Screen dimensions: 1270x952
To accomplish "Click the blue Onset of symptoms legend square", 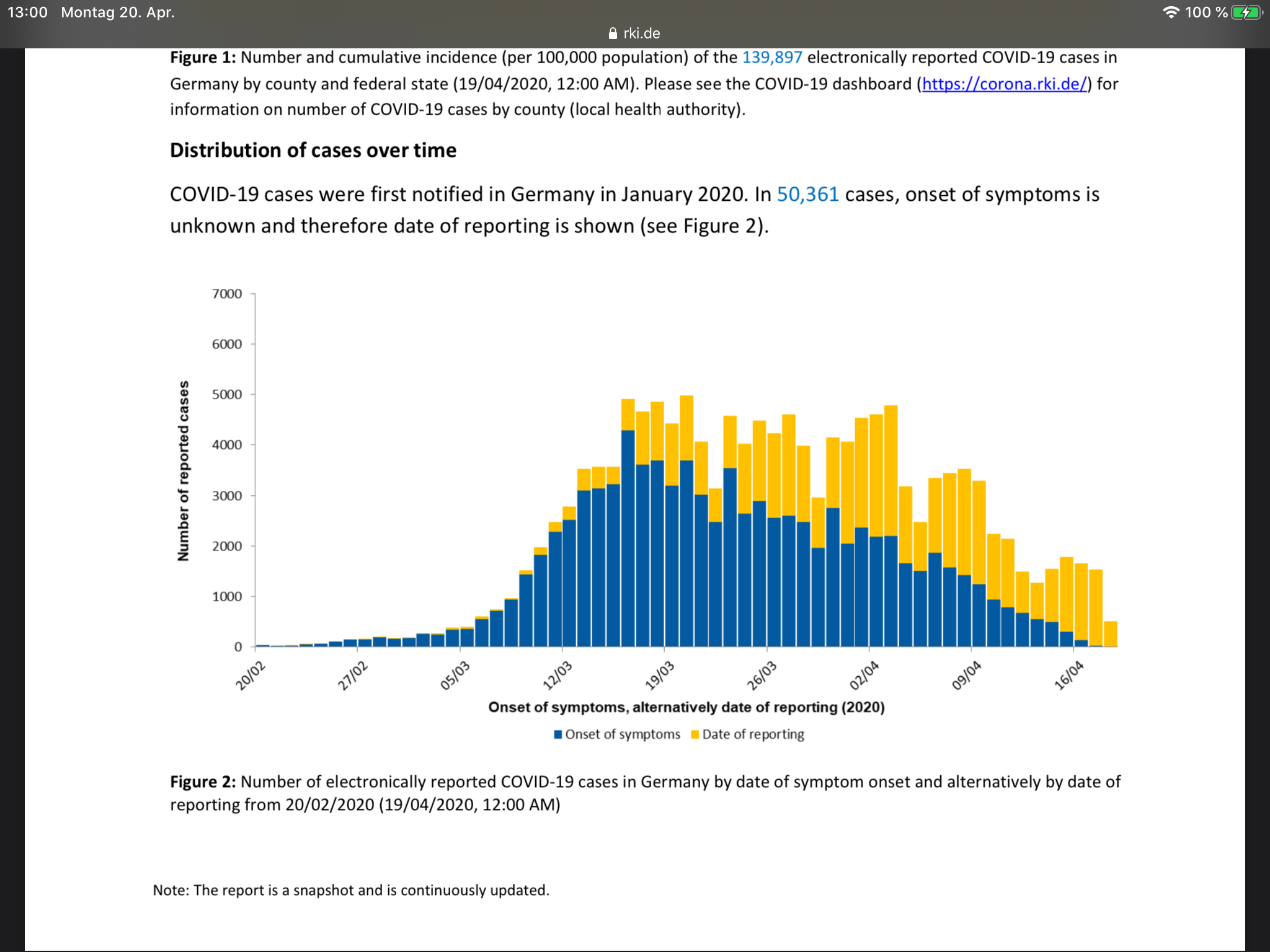I will click(x=558, y=734).
